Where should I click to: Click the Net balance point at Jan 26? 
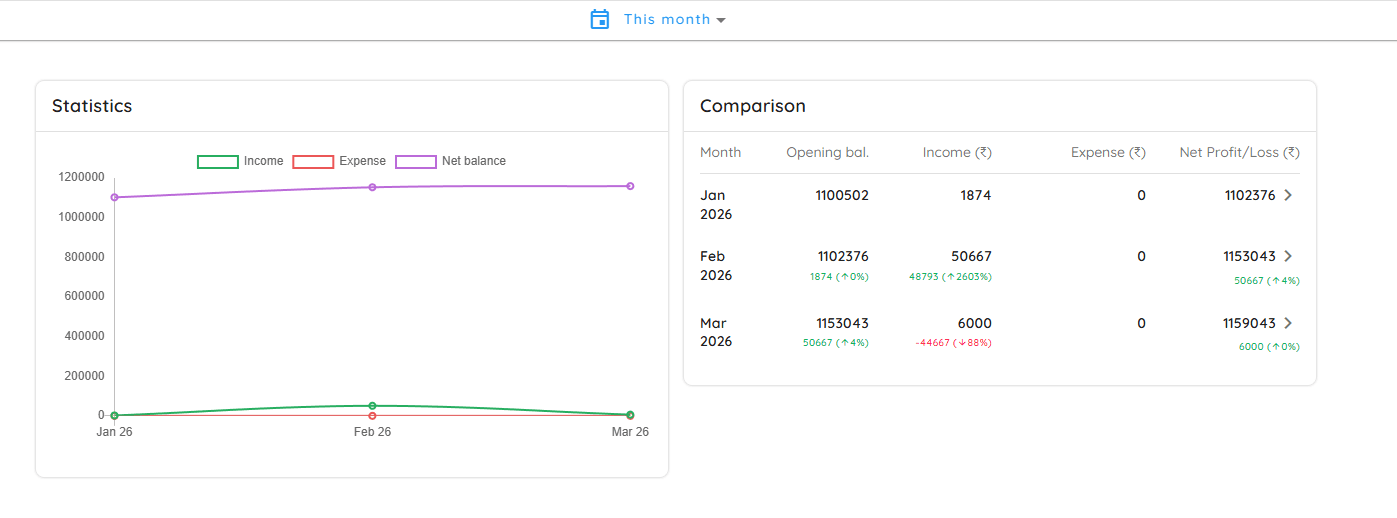114,197
